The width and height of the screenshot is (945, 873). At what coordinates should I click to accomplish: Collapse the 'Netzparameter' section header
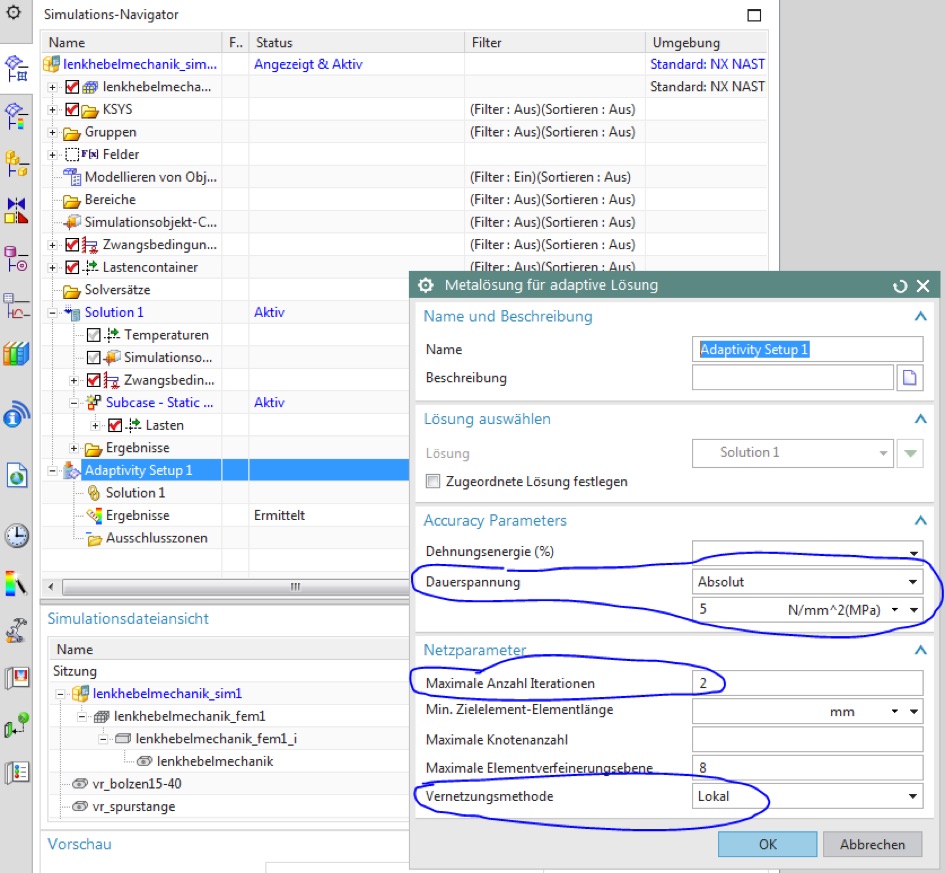[x=919, y=651]
